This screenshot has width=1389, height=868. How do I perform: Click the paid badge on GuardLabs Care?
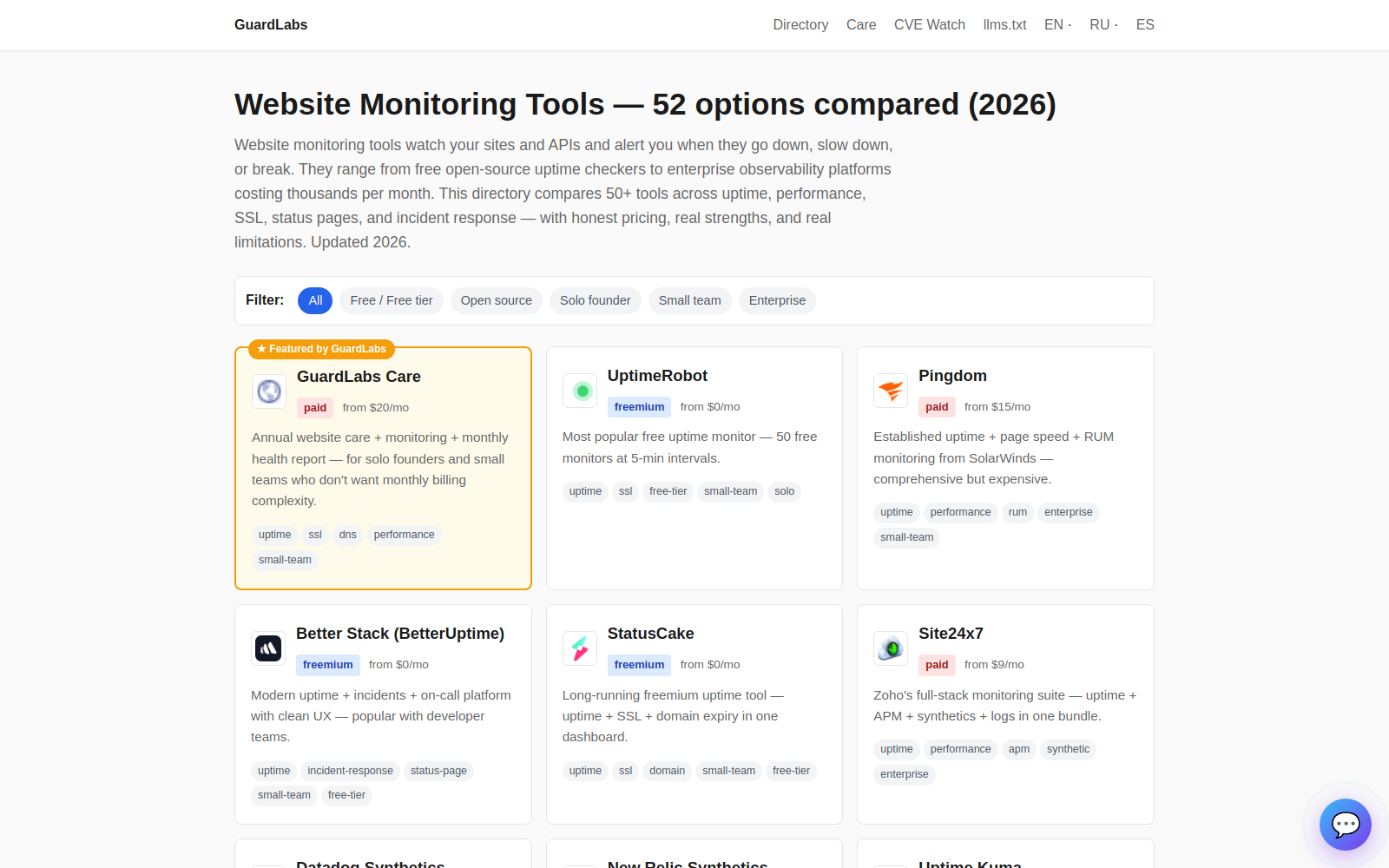[x=315, y=408]
